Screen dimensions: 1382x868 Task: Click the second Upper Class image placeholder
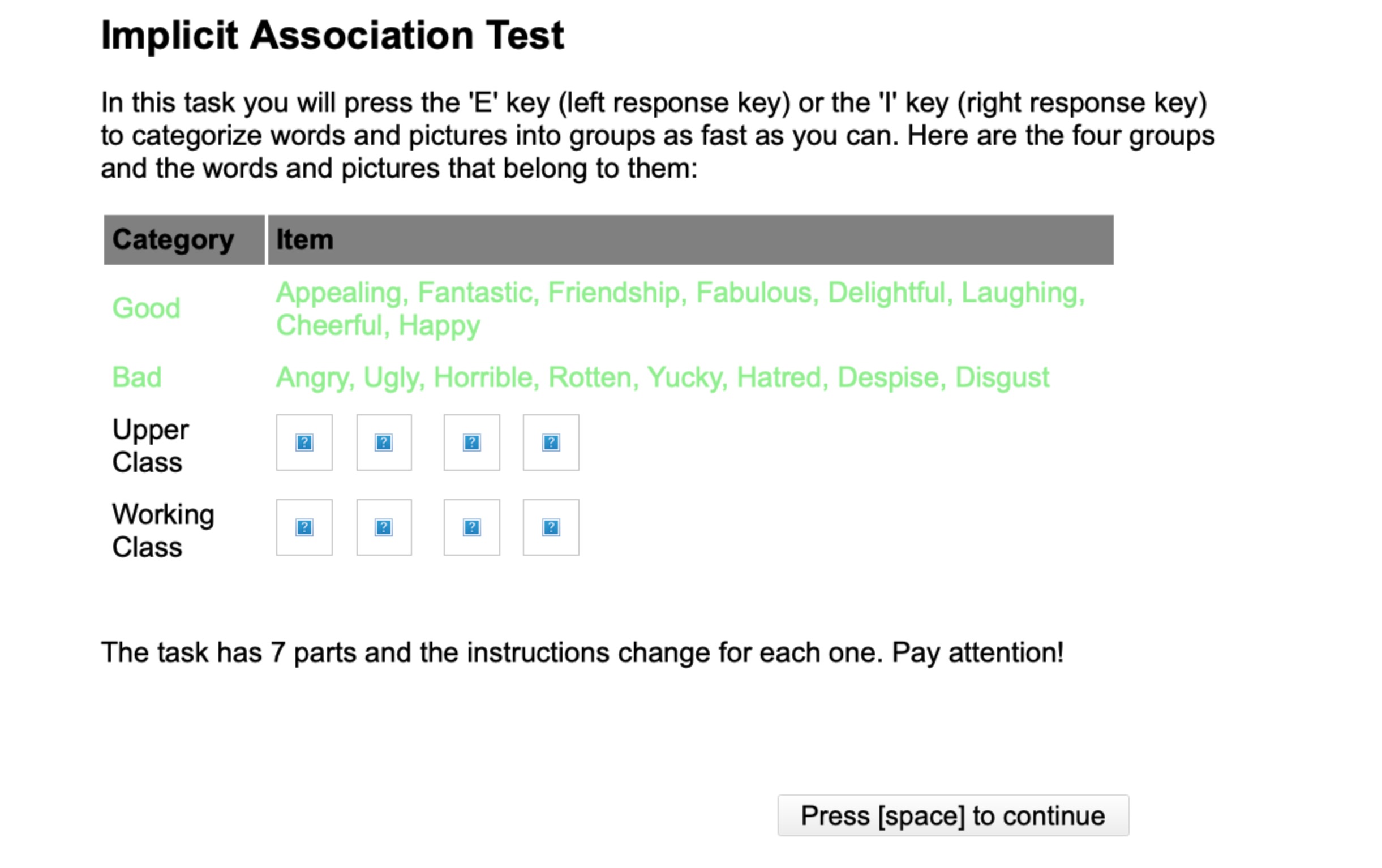pyautogui.click(x=384, y=442)
